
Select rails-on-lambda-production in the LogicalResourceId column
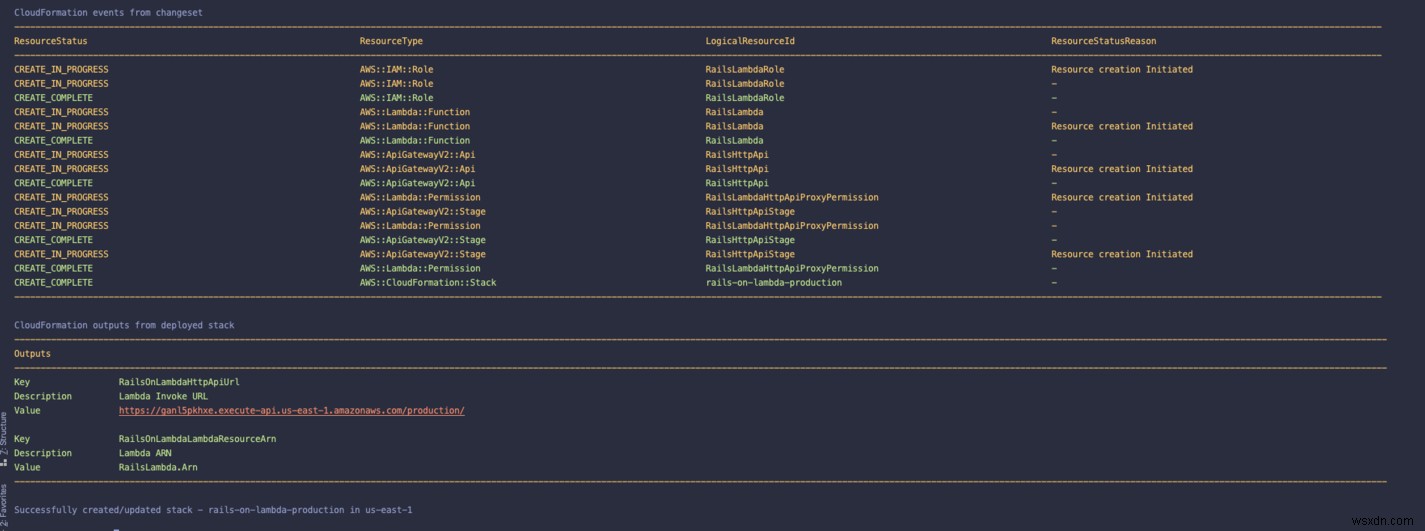pos(774,282)
